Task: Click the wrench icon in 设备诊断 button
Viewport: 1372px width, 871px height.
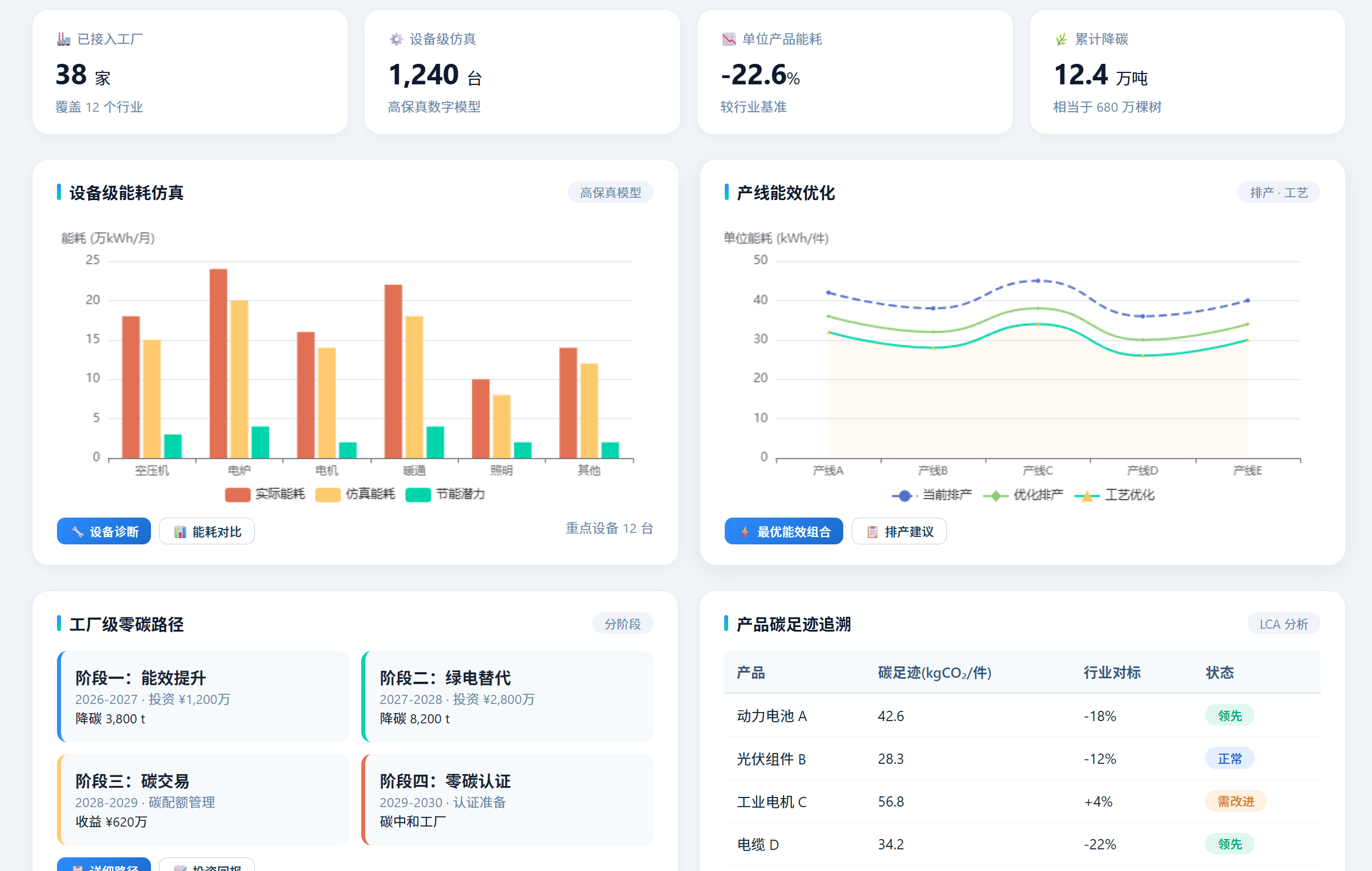Action: point(77,532)
